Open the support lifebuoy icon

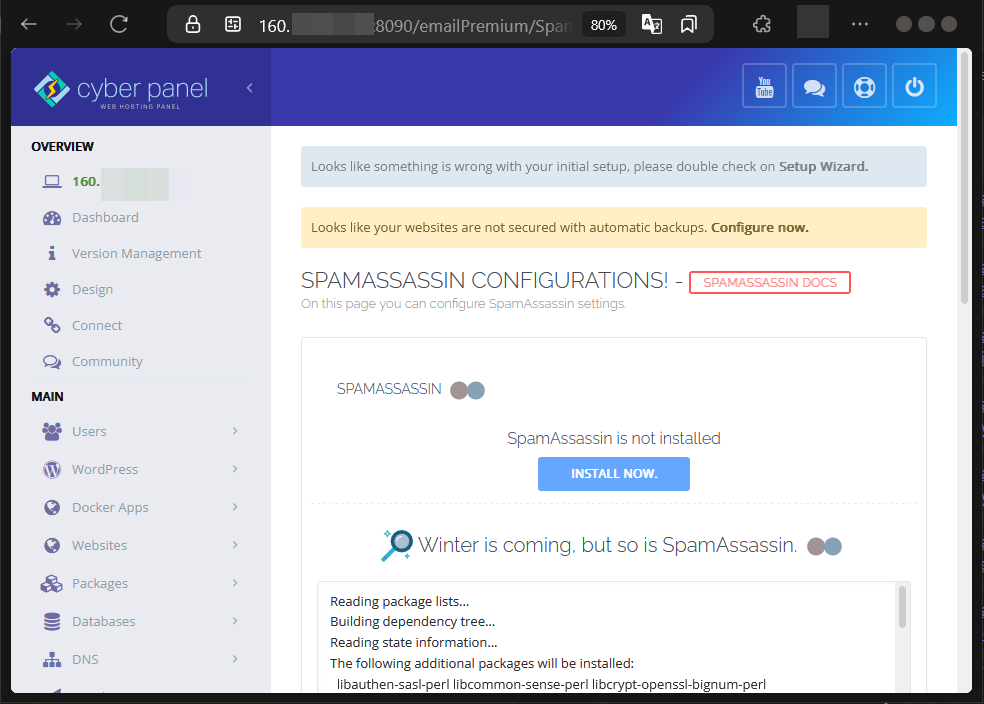pos(864,86)
